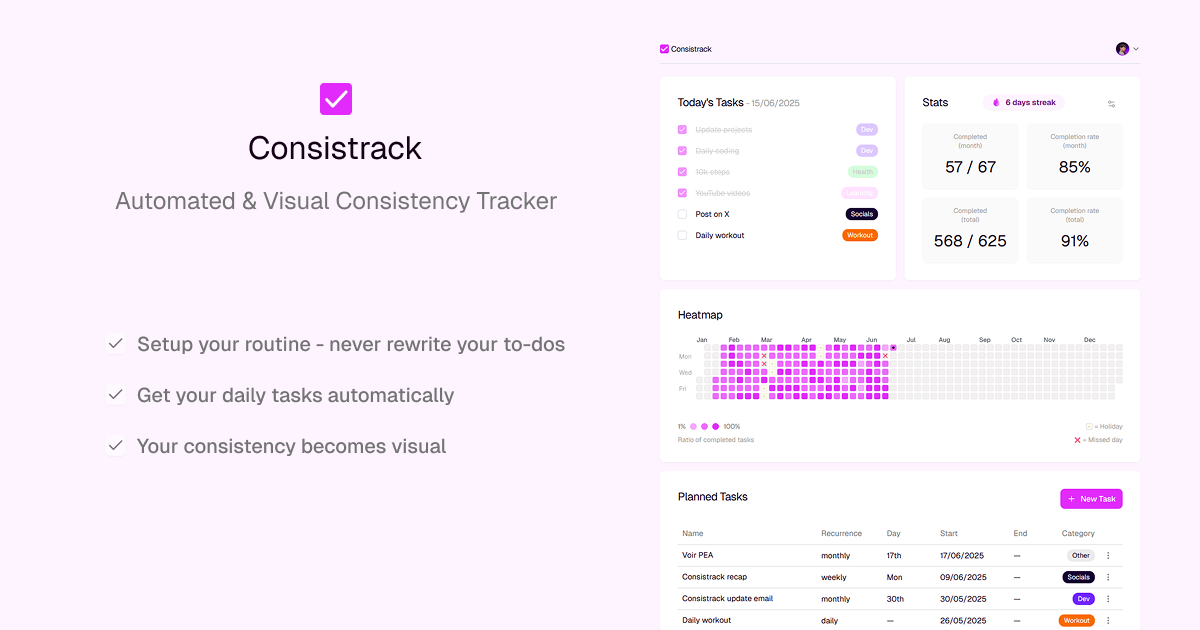Sort by the Recurrence column header

pyautogui.click(x=841, y=533)
